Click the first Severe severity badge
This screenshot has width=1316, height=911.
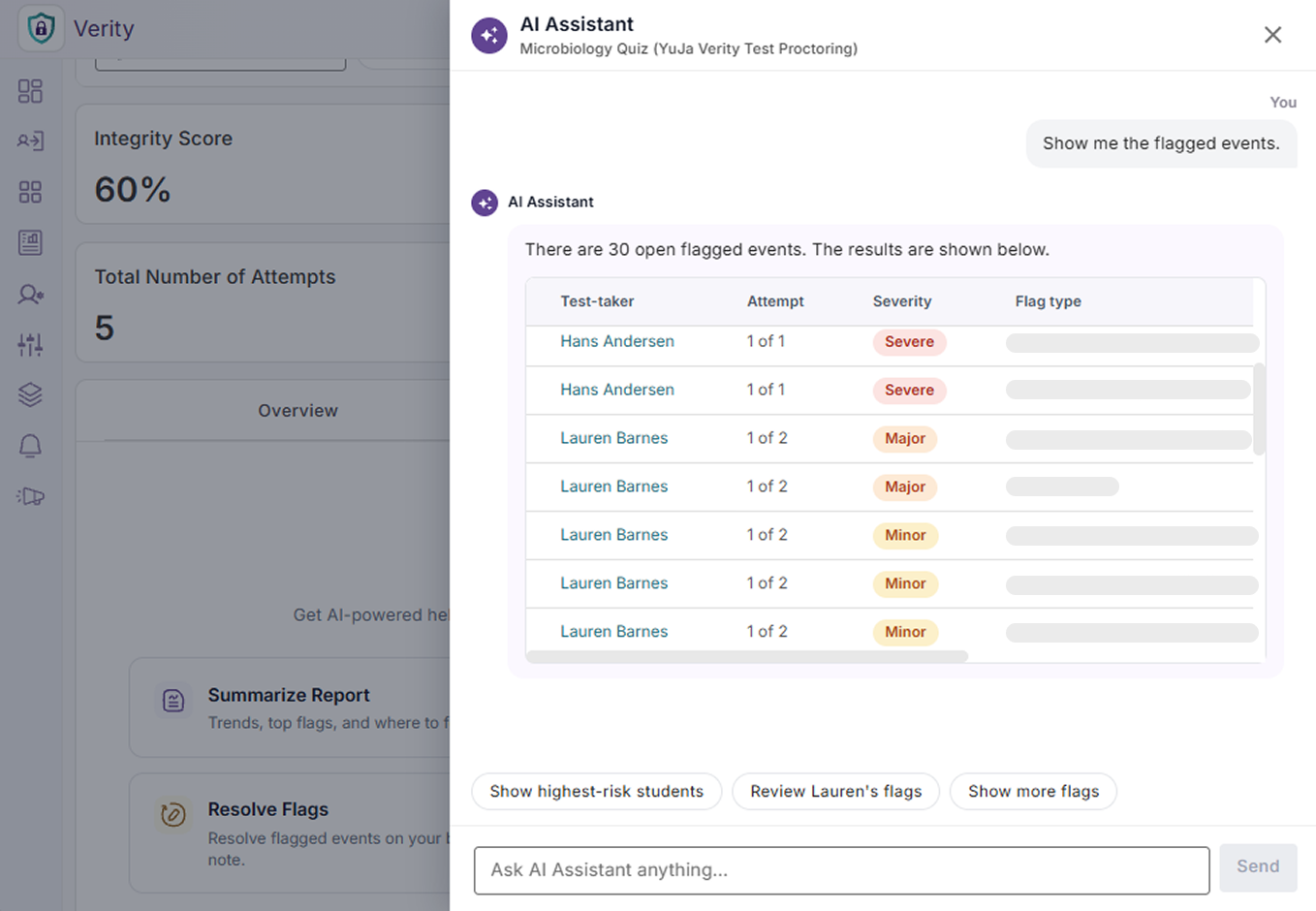pyautogui.click(x=909, y=342)
